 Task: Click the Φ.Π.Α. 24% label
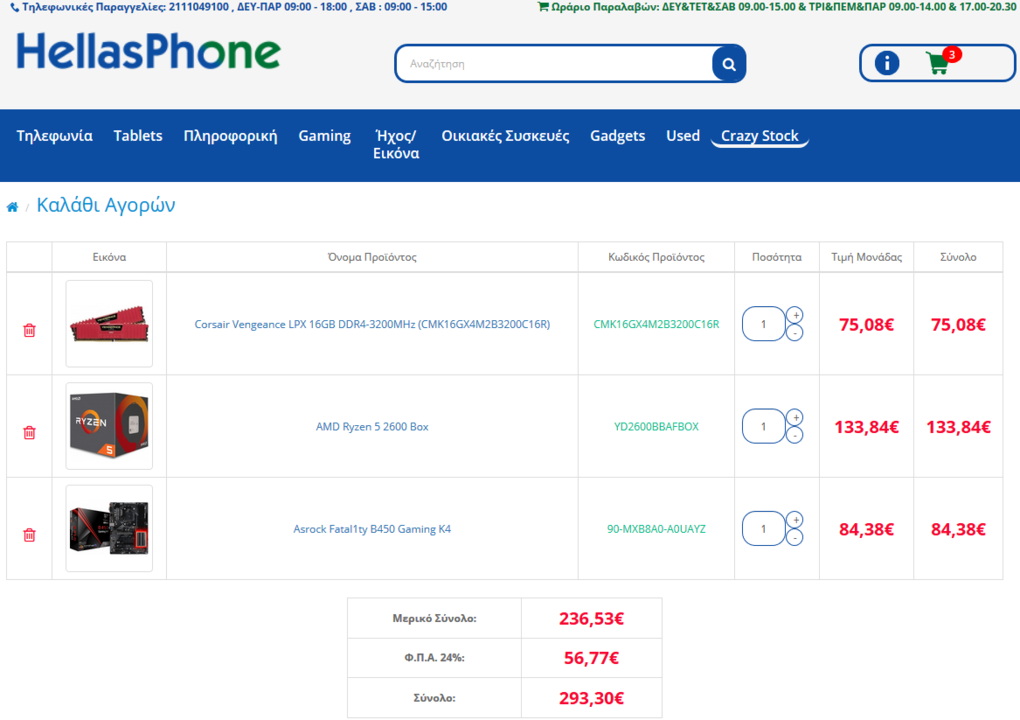(x=435, y=658)
